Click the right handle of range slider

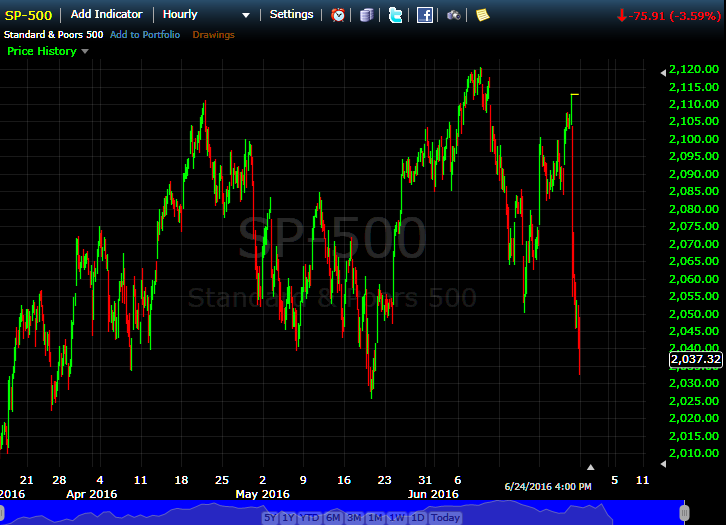click(684, 512)
